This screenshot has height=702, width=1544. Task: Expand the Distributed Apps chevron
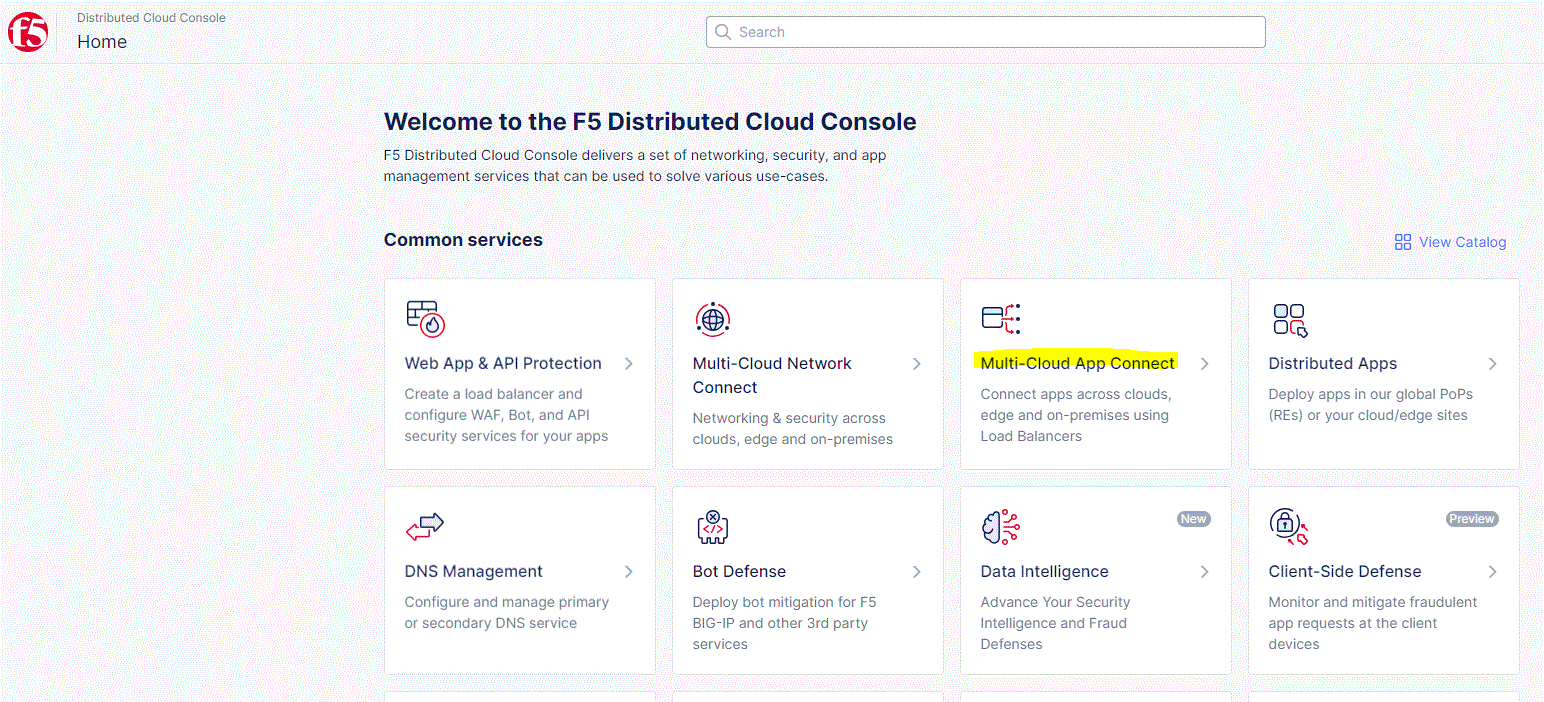coord(1493,364)
